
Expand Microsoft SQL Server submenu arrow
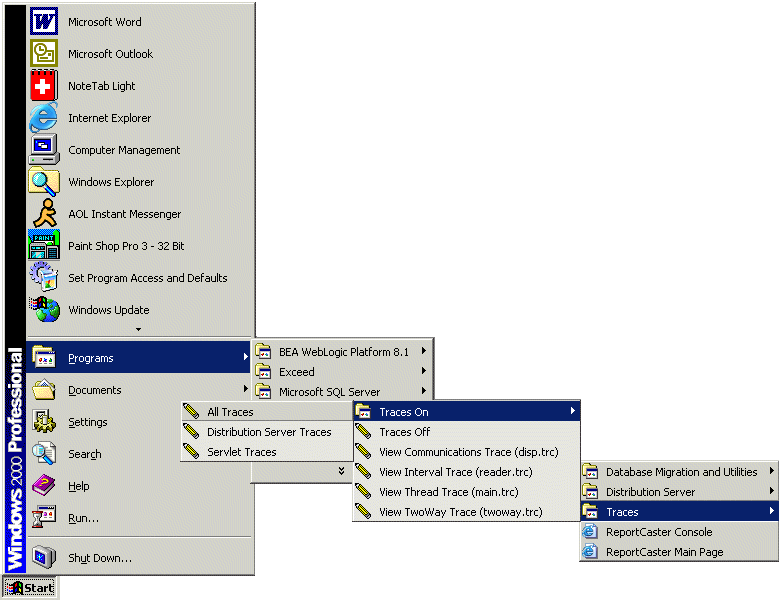click(x=423, y=391)
